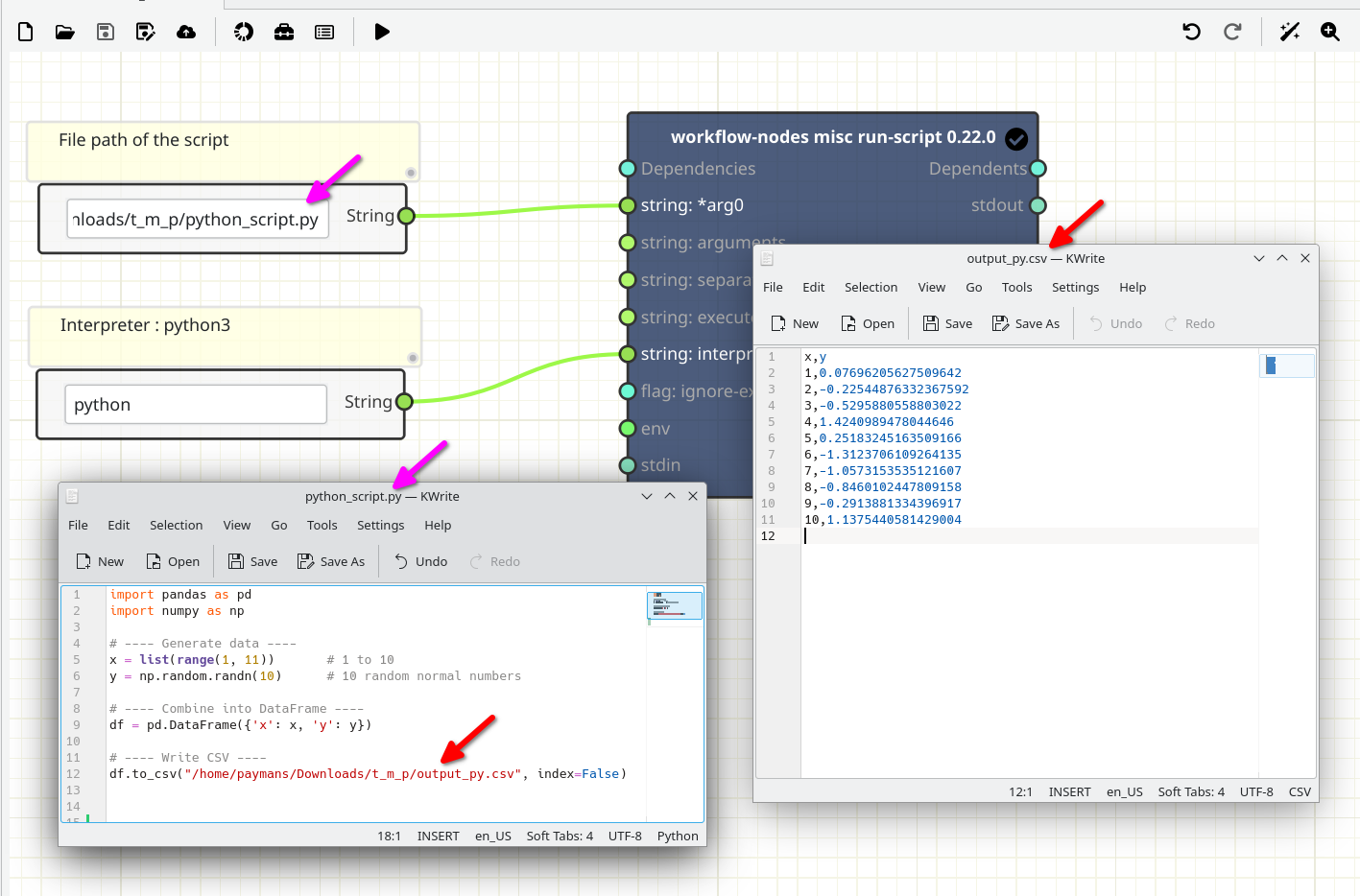Click the 'Interpreter : python3' note
Screen dimensions: 1360x896
click(225, 337)
